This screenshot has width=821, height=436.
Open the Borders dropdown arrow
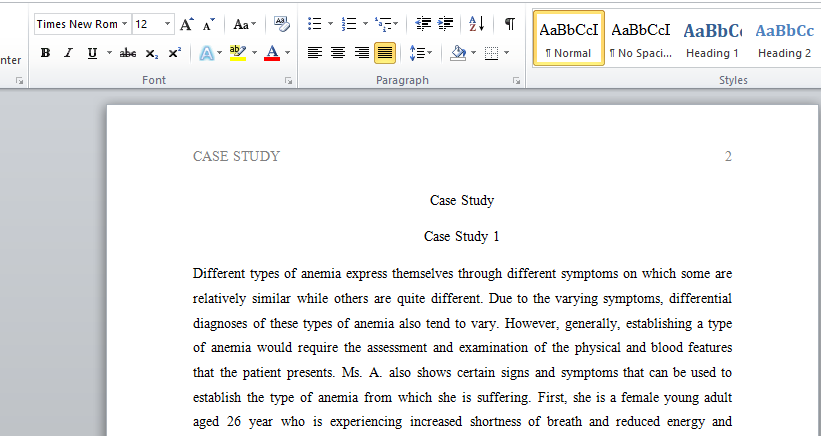pos(506,53)
